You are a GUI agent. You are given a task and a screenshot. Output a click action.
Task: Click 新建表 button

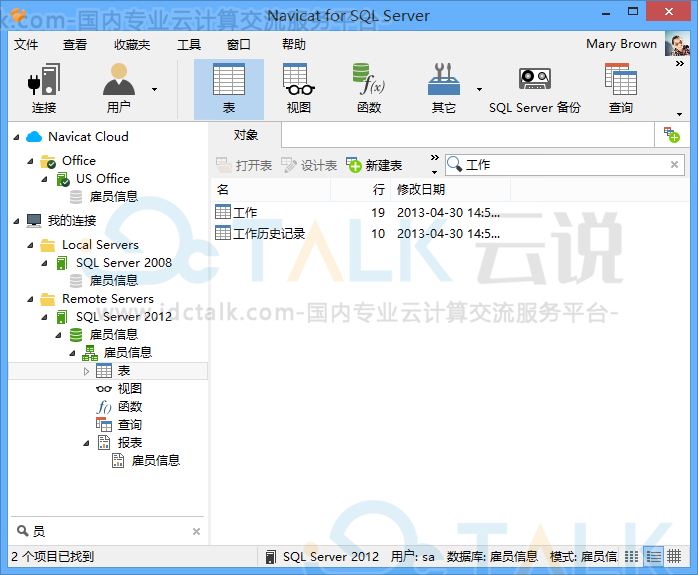374,165
